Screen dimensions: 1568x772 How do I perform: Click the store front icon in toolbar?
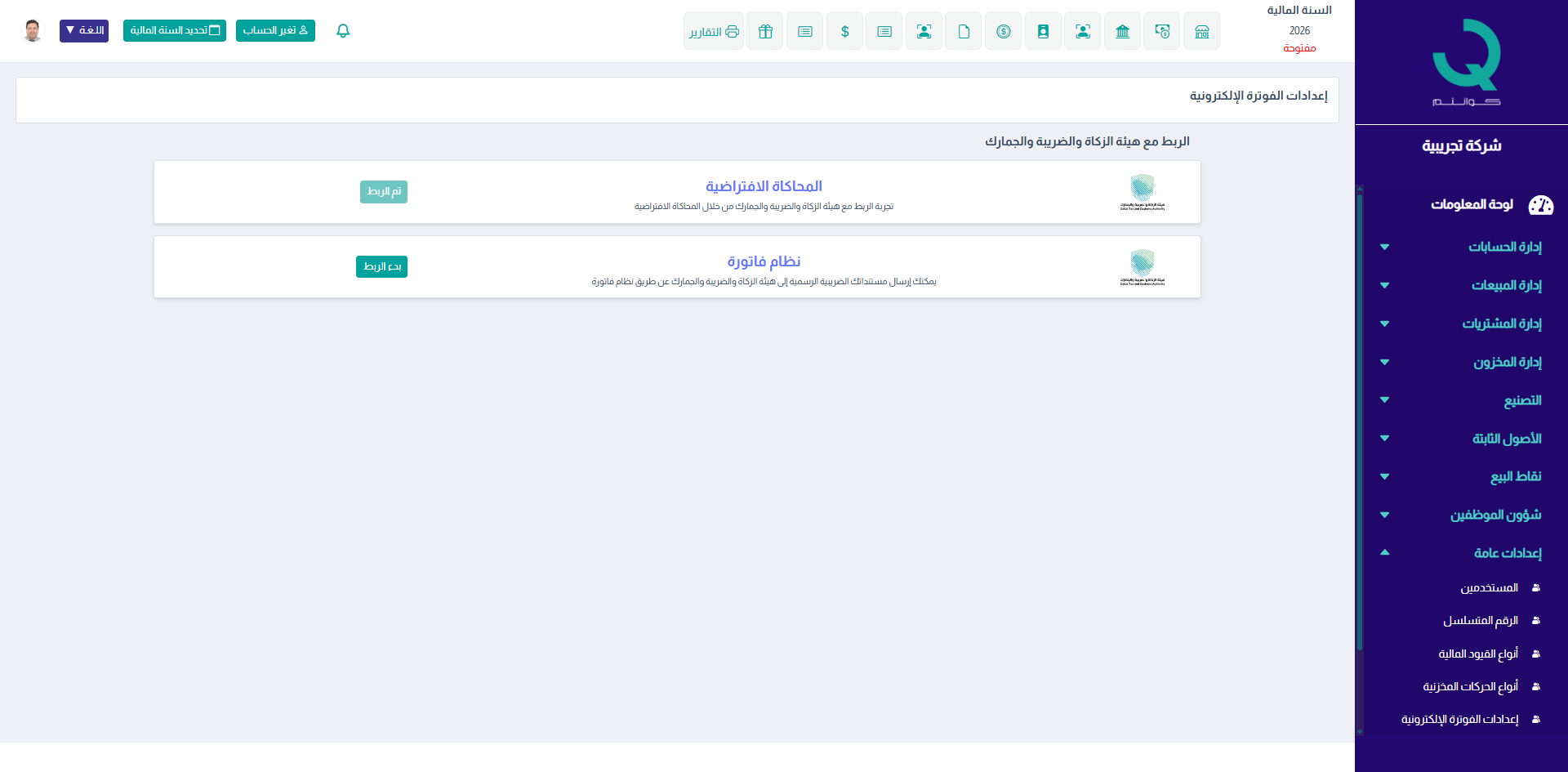click(1201, 32)
